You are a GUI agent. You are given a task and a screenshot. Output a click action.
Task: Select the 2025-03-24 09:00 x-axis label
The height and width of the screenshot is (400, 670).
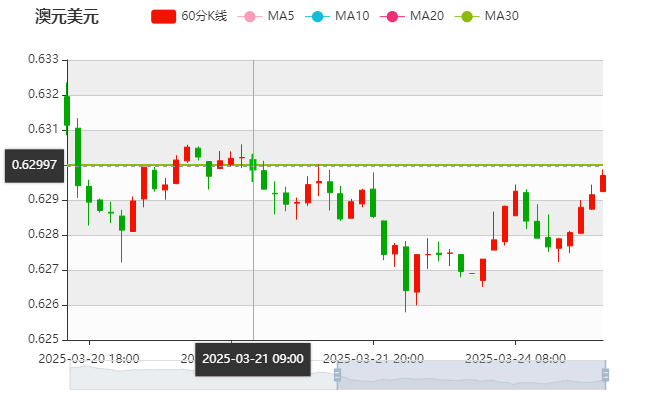pyautogui.click(x=516, y=358)
